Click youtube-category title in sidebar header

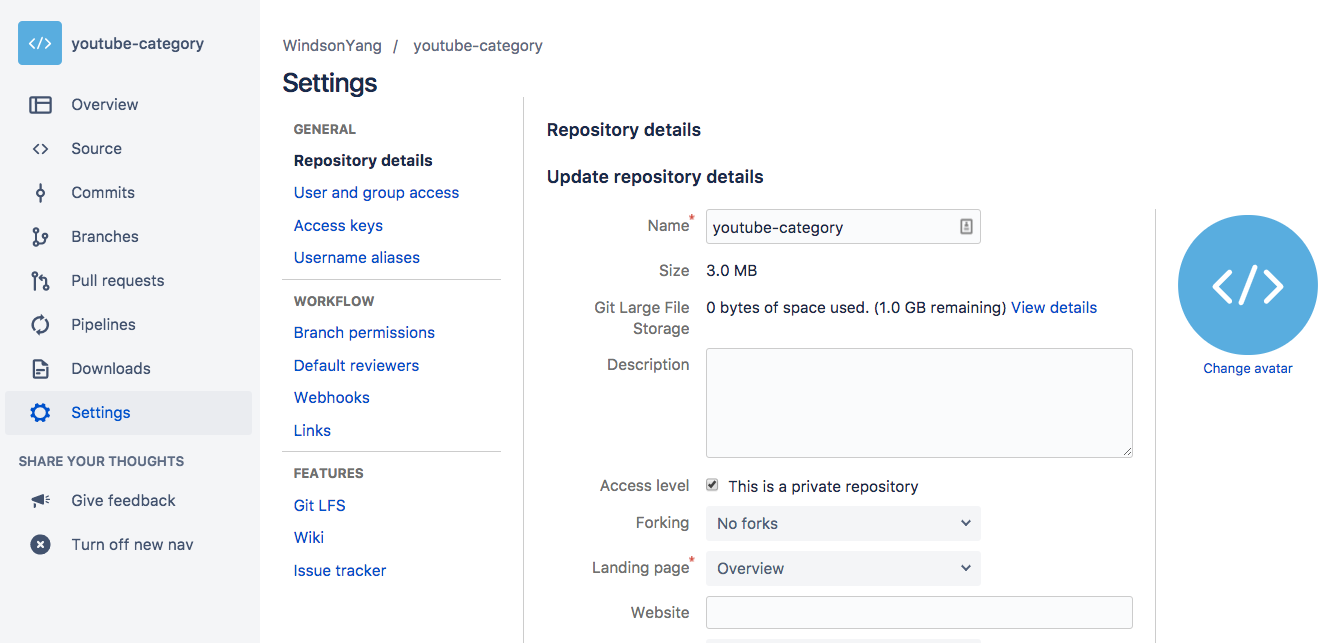coord(137,44)
